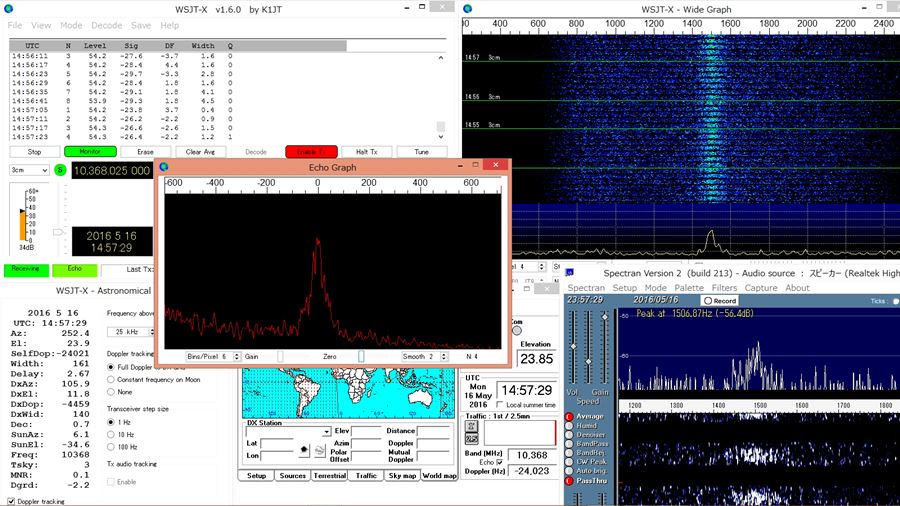Click the 10,368.025 000 frequency display
The width and height of the screenshot is (900, 506).
point(112,170)
